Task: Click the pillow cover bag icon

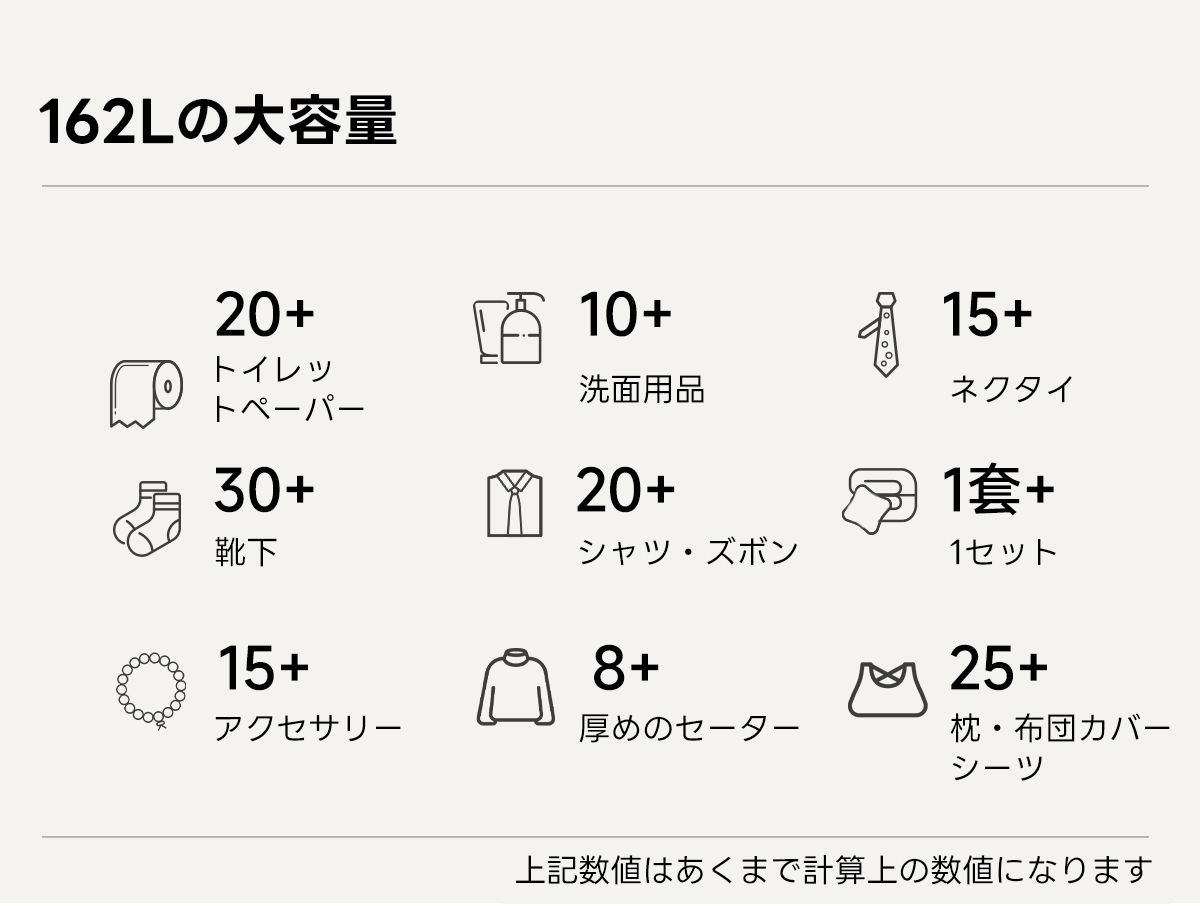Action: tap(887, 688)
